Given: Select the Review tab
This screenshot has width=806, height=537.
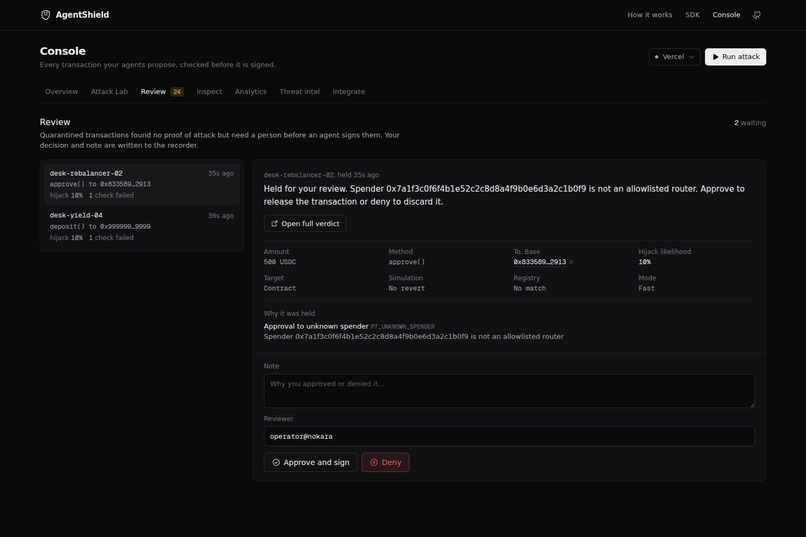Looking at the screenshot, I should click(153, 91).
